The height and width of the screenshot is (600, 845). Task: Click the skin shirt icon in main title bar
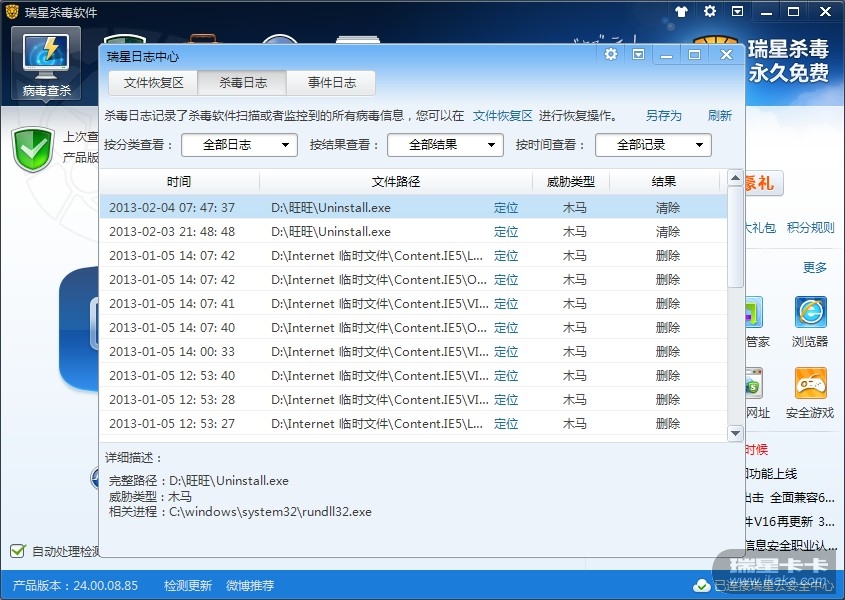coord(682,11)
